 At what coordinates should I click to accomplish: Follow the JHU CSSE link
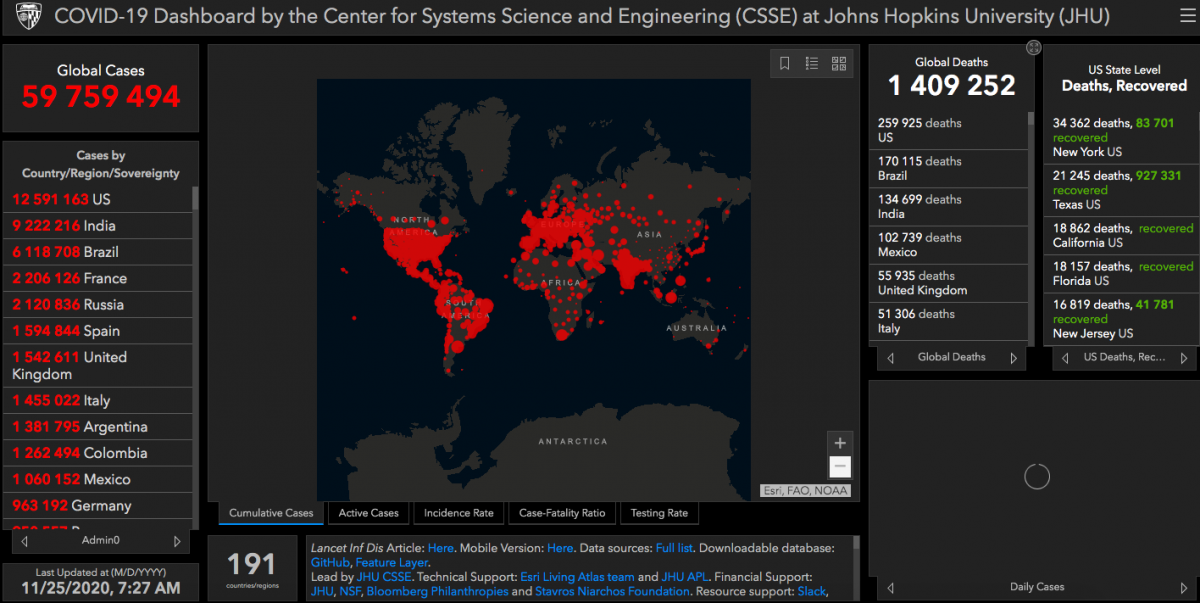[384, 577]
